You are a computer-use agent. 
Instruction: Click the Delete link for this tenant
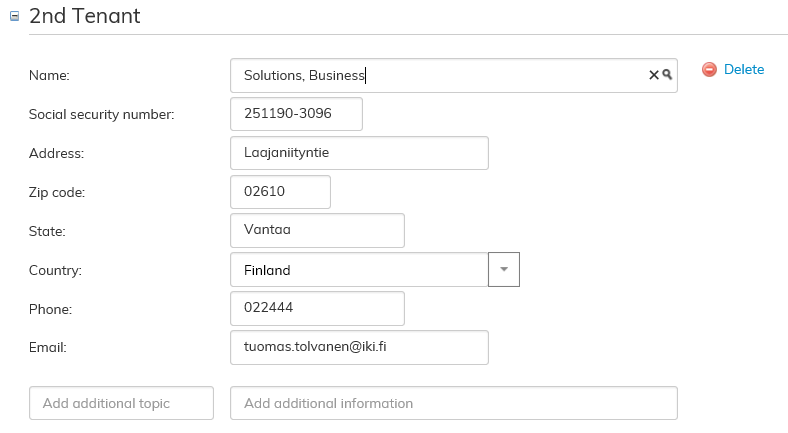click(743, 70)
